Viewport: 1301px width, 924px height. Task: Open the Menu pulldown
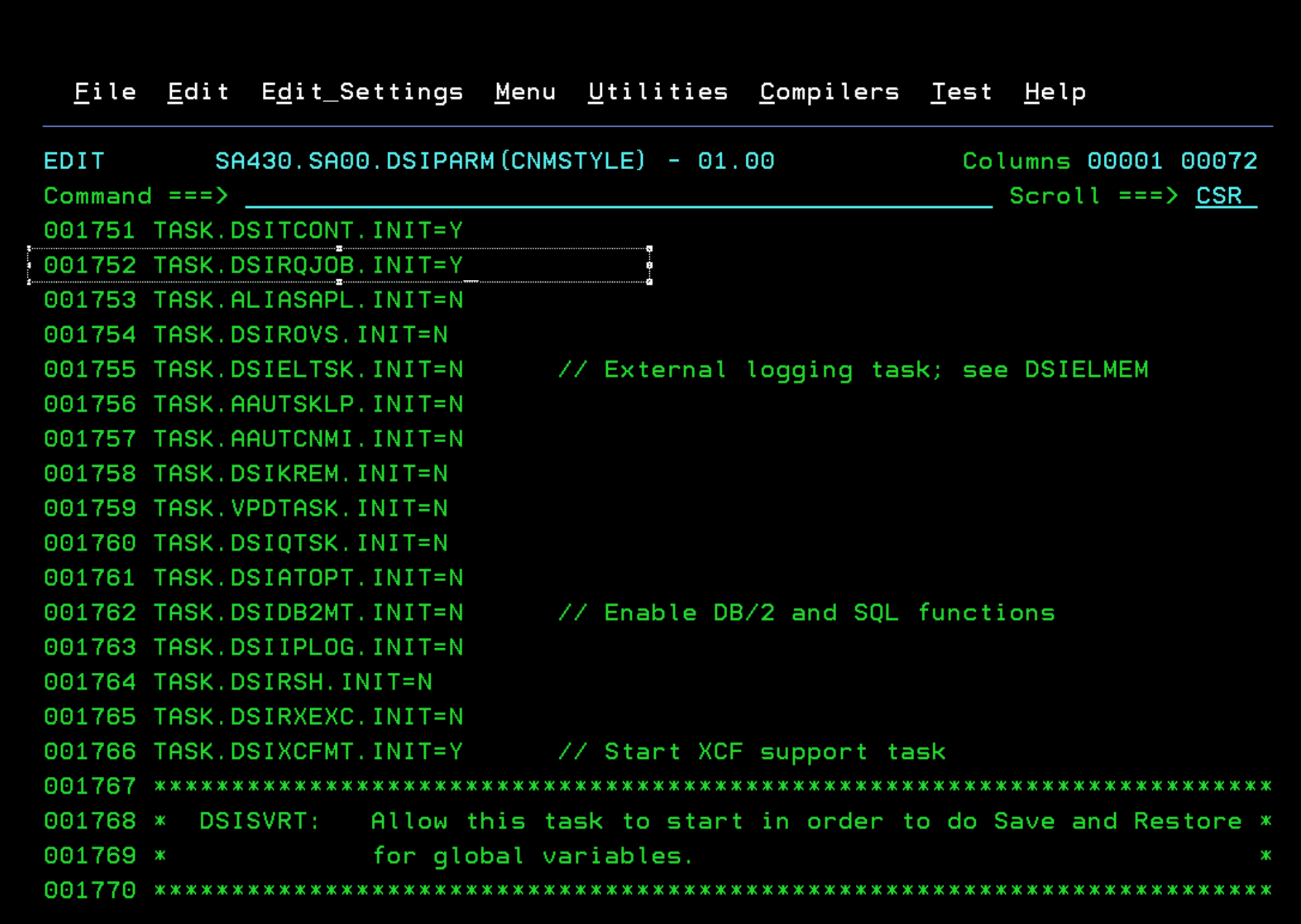point(525,92)
